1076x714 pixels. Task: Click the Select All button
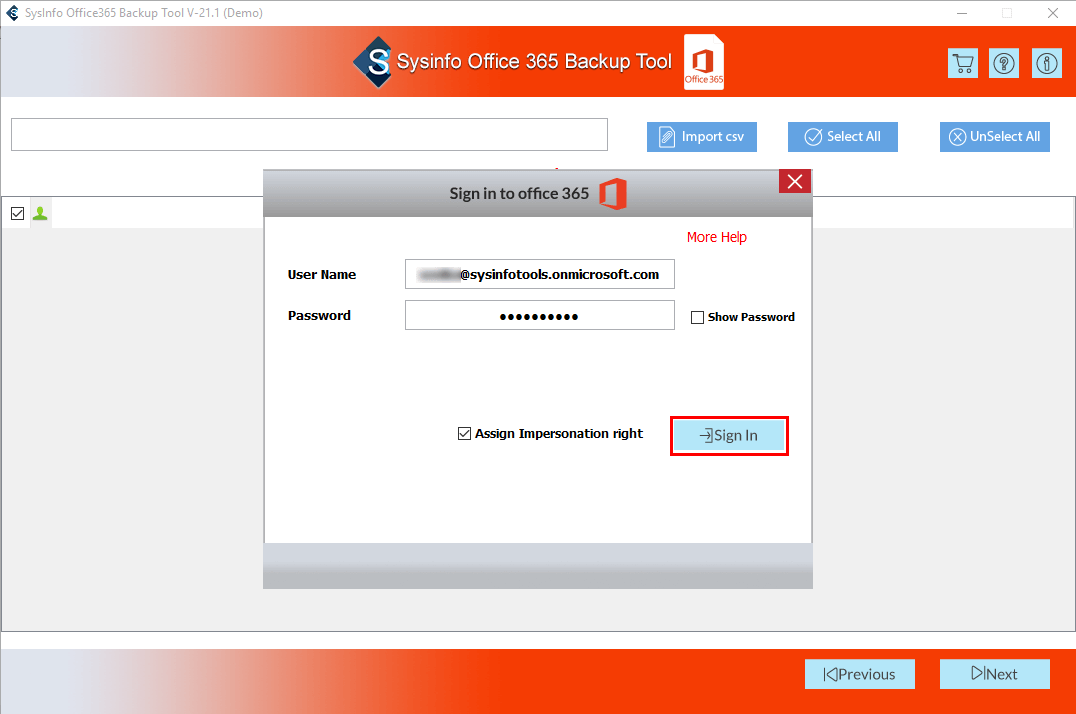tap(843, 137)
